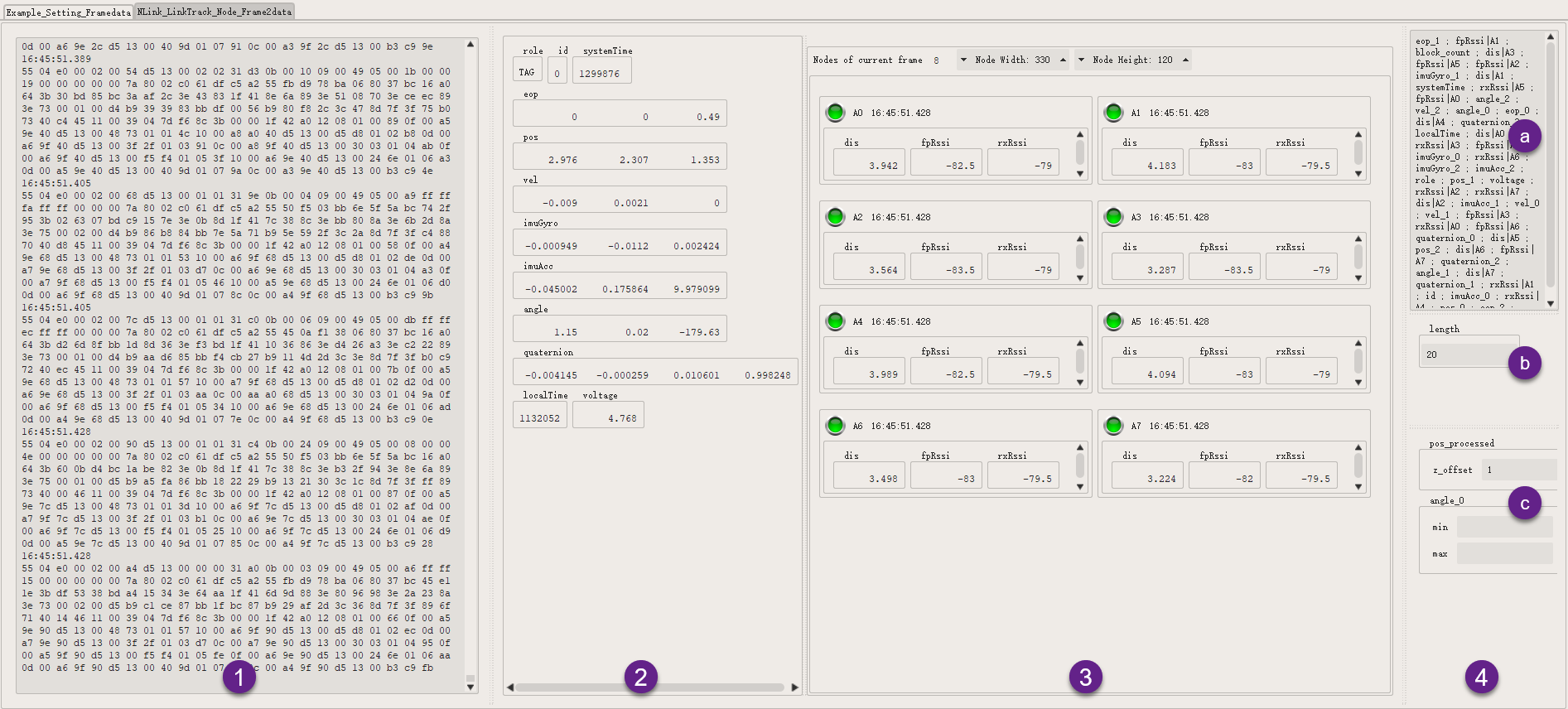This screenshot has height=709, width=1568.
Task: Click the pos x value 2.976
Action: coord(562,160)
